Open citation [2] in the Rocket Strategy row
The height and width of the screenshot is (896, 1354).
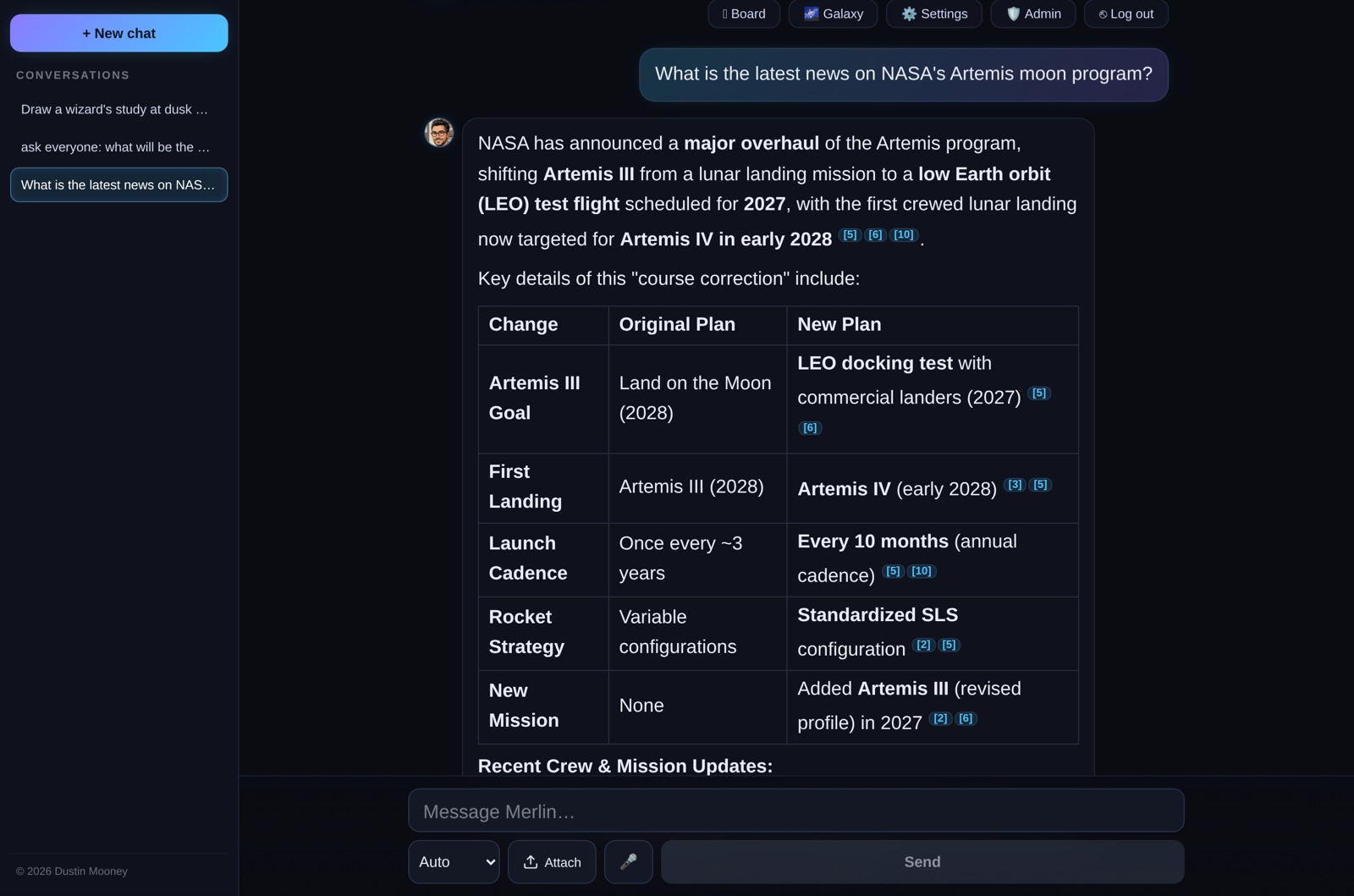point(923,644)
